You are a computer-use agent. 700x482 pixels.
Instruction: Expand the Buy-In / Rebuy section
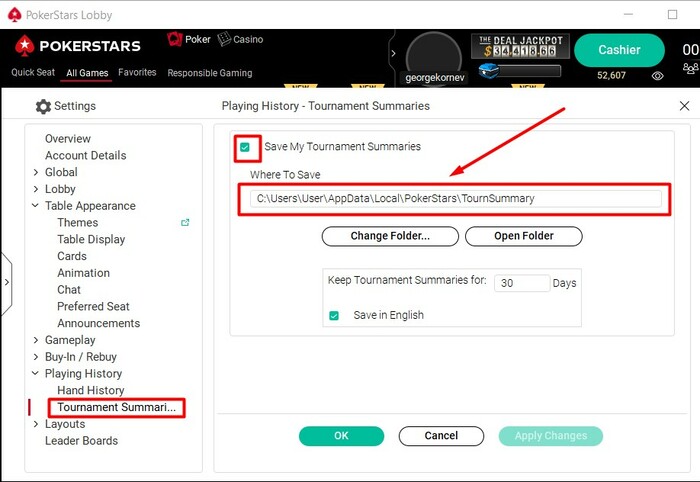[36, 357]
